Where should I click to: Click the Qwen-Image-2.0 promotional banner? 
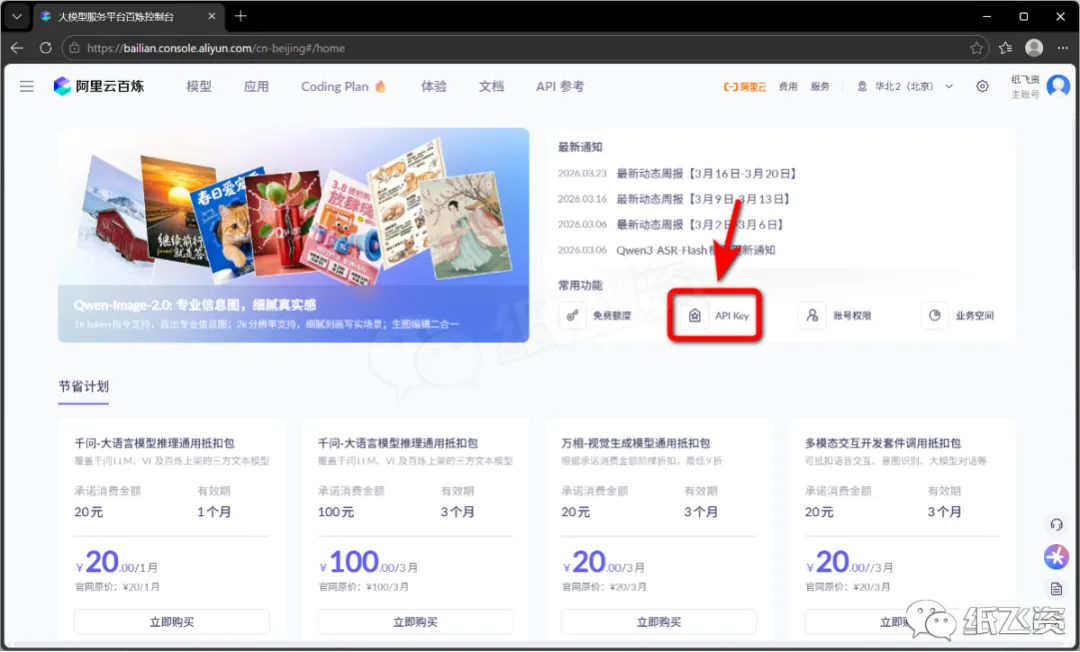tap(293, 235)
